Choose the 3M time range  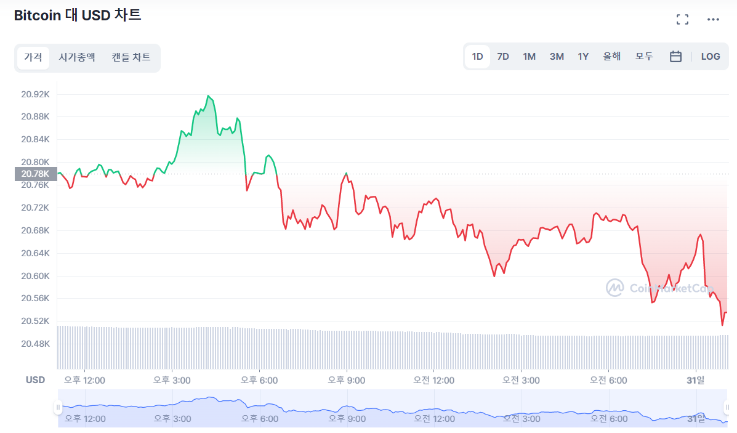(556, 57)
